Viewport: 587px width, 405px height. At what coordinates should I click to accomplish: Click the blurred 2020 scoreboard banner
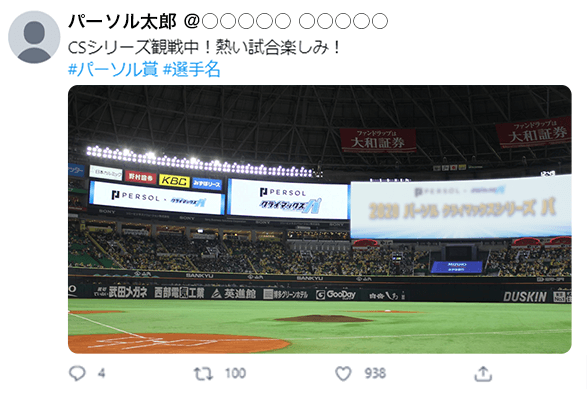pyautogui.click(x=461, y=208)
